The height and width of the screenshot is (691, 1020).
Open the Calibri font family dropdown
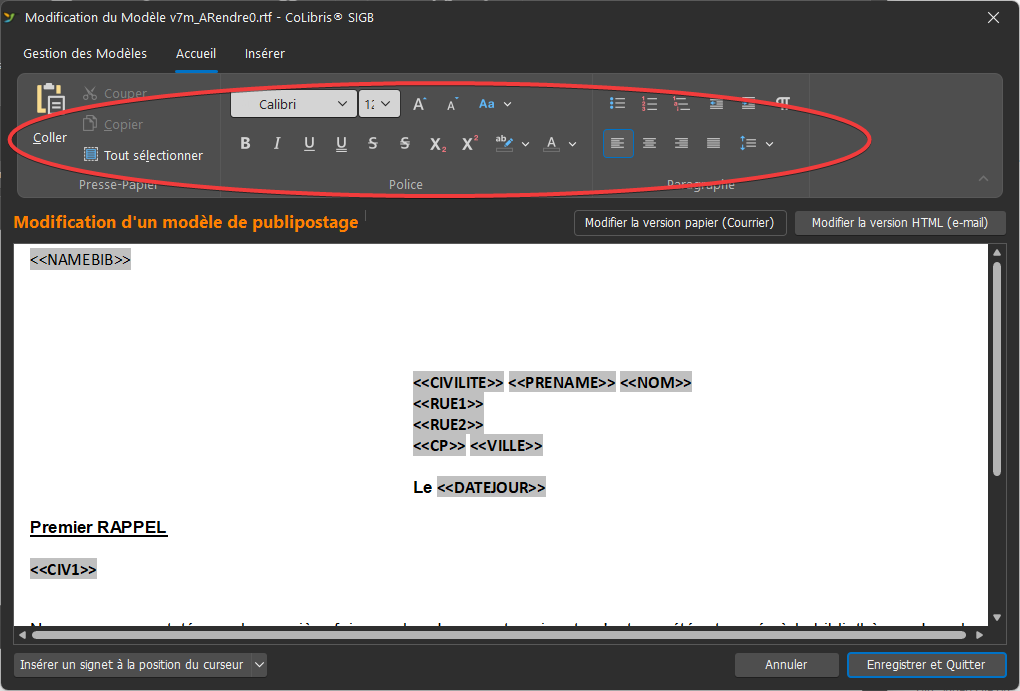tap(342, 104)
